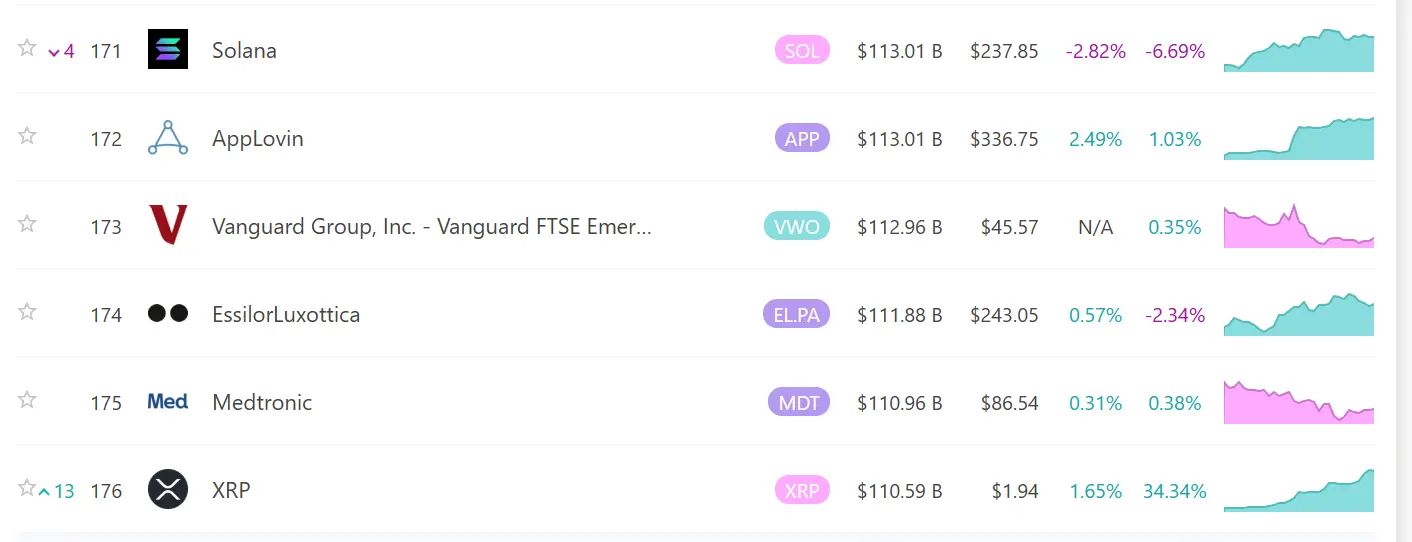Click Solana's down-4 rank change indicator
1412x542 pixels.
point(62,51)
